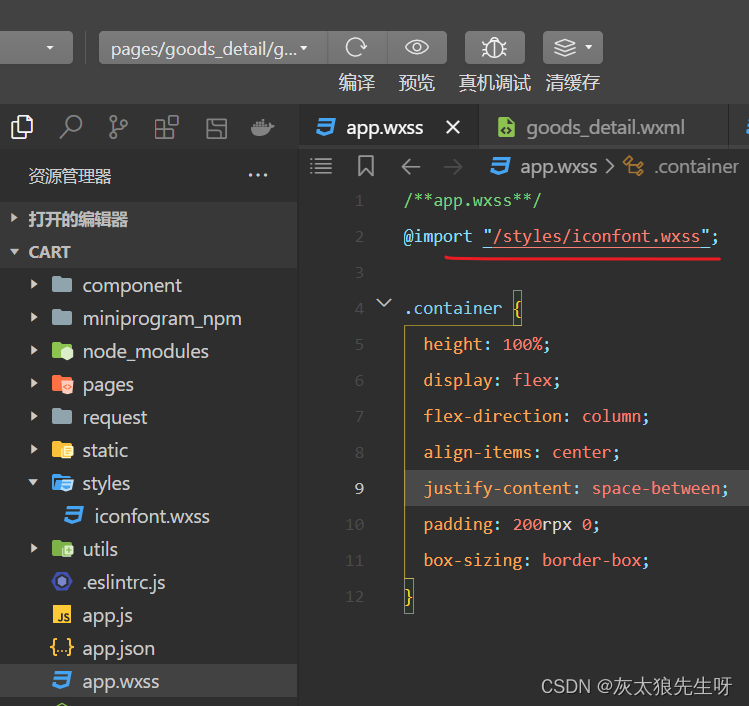Click the preview eye icon
Viewport: 749px width, 706px height.
point(417,47)
